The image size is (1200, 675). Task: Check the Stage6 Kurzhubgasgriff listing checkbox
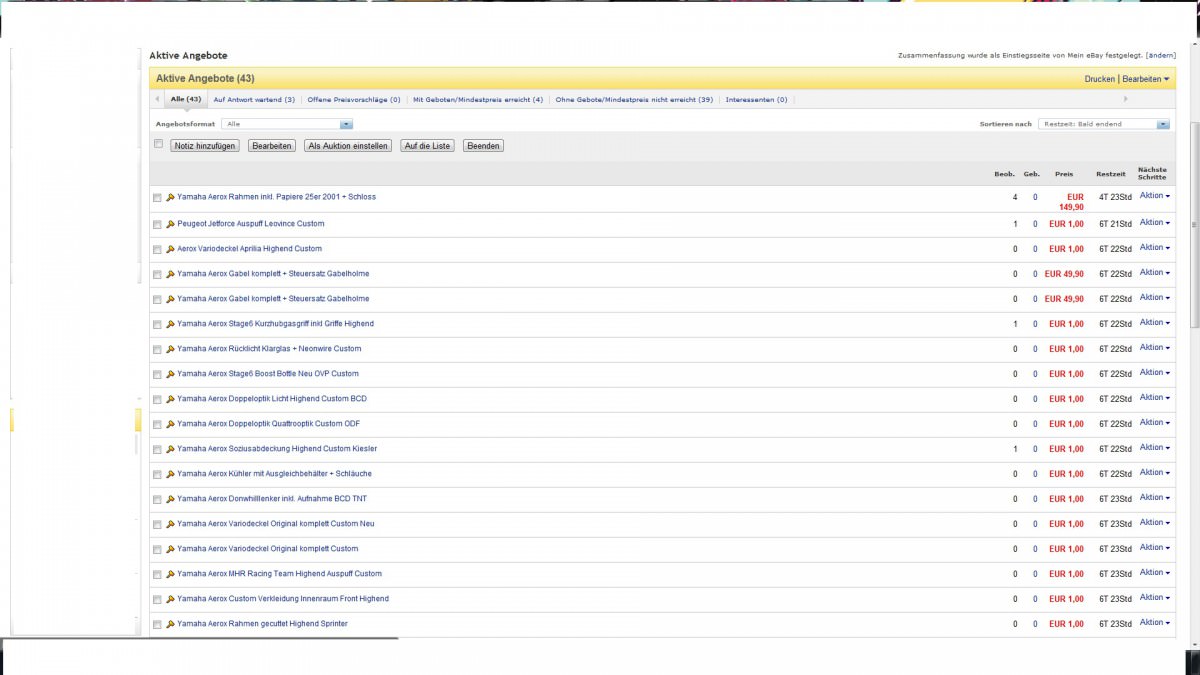tap(157, 324)
